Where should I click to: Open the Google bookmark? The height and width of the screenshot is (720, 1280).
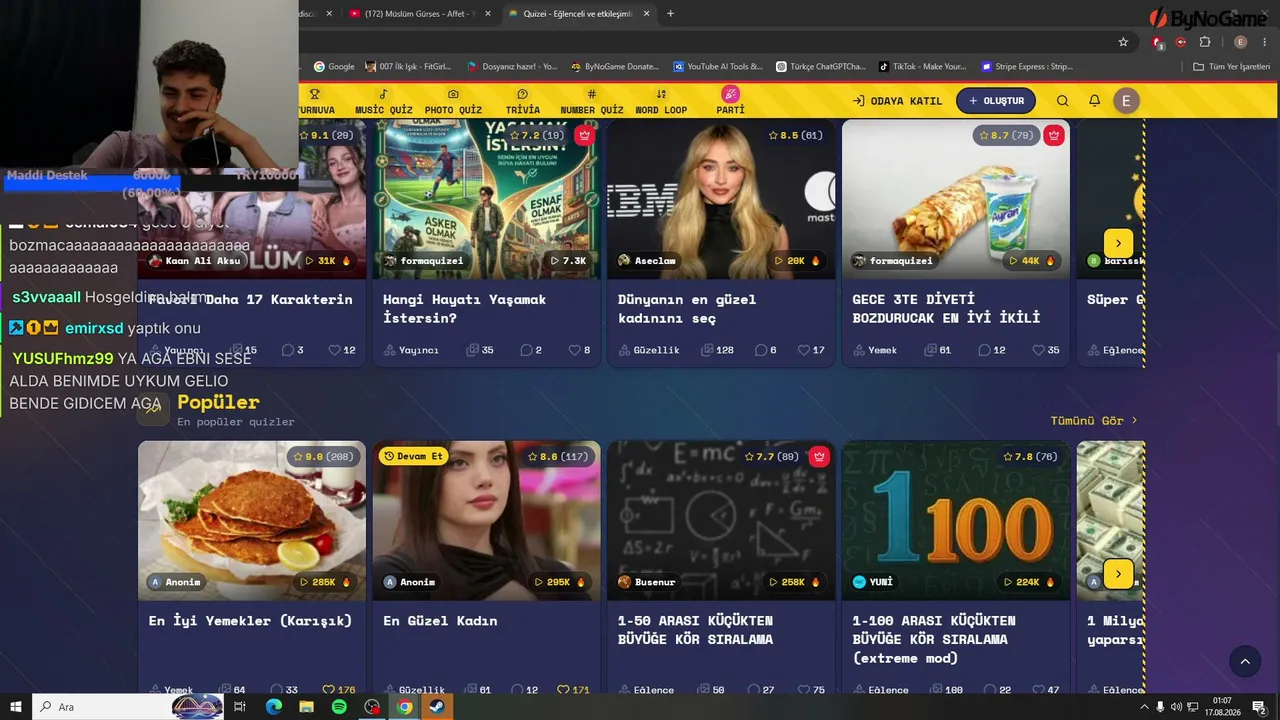[x=334, y=67]
